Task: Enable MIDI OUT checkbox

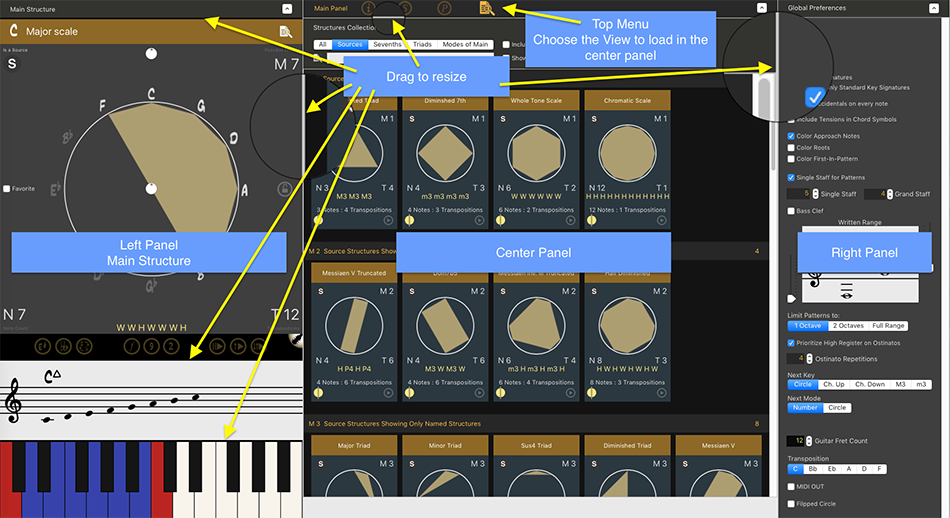Action: (791, 486)
